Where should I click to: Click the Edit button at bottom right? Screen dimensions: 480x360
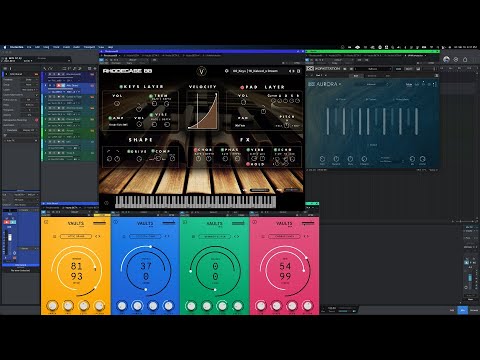(452, 310)
